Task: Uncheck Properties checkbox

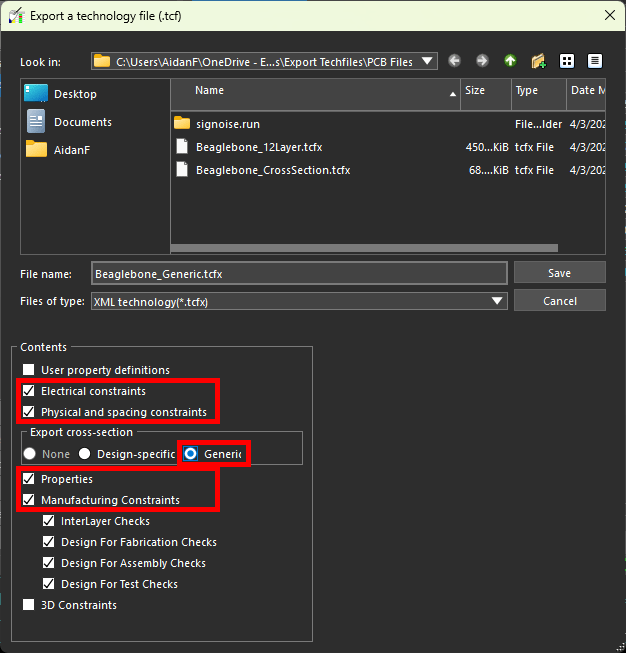Action: pyautogui.click(x=29, y=479)
